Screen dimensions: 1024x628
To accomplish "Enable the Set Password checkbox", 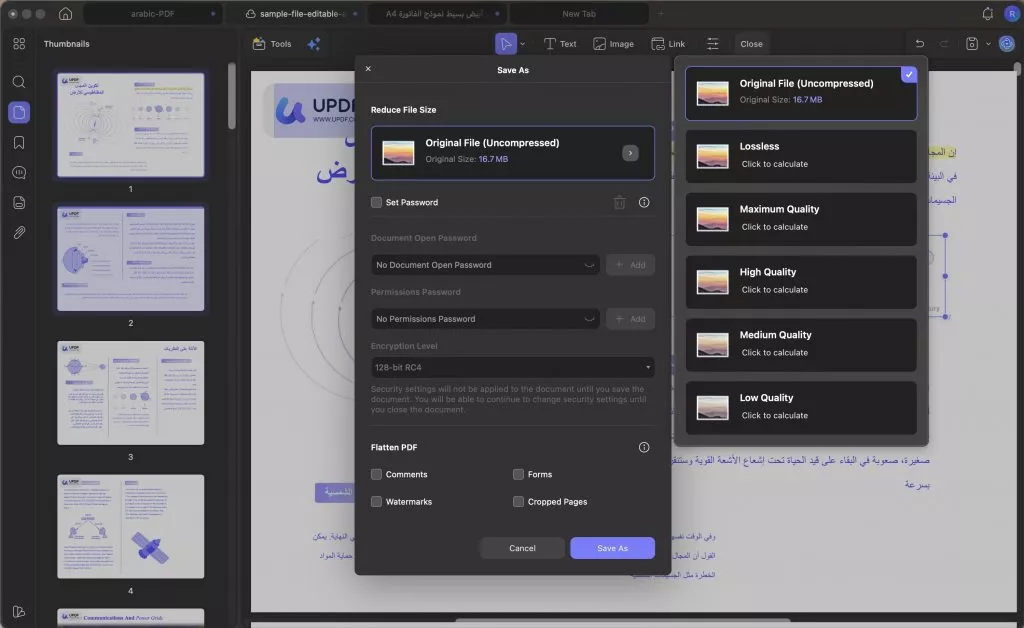I will point(376,202).
